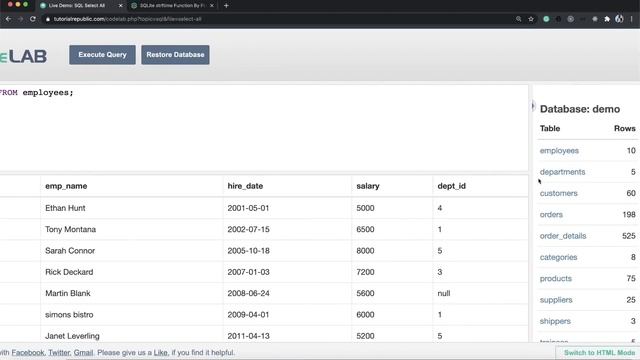The image size is (640, 360).
Task: Click the Like link in footer
Action: 160,353
